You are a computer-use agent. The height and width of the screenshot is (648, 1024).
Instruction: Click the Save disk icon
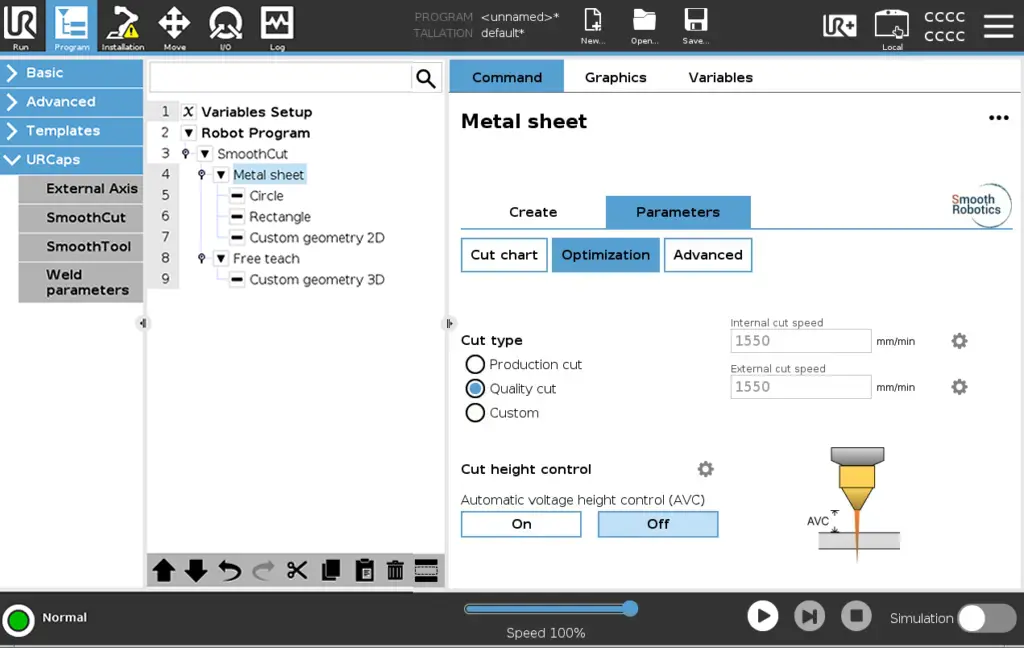696,26
